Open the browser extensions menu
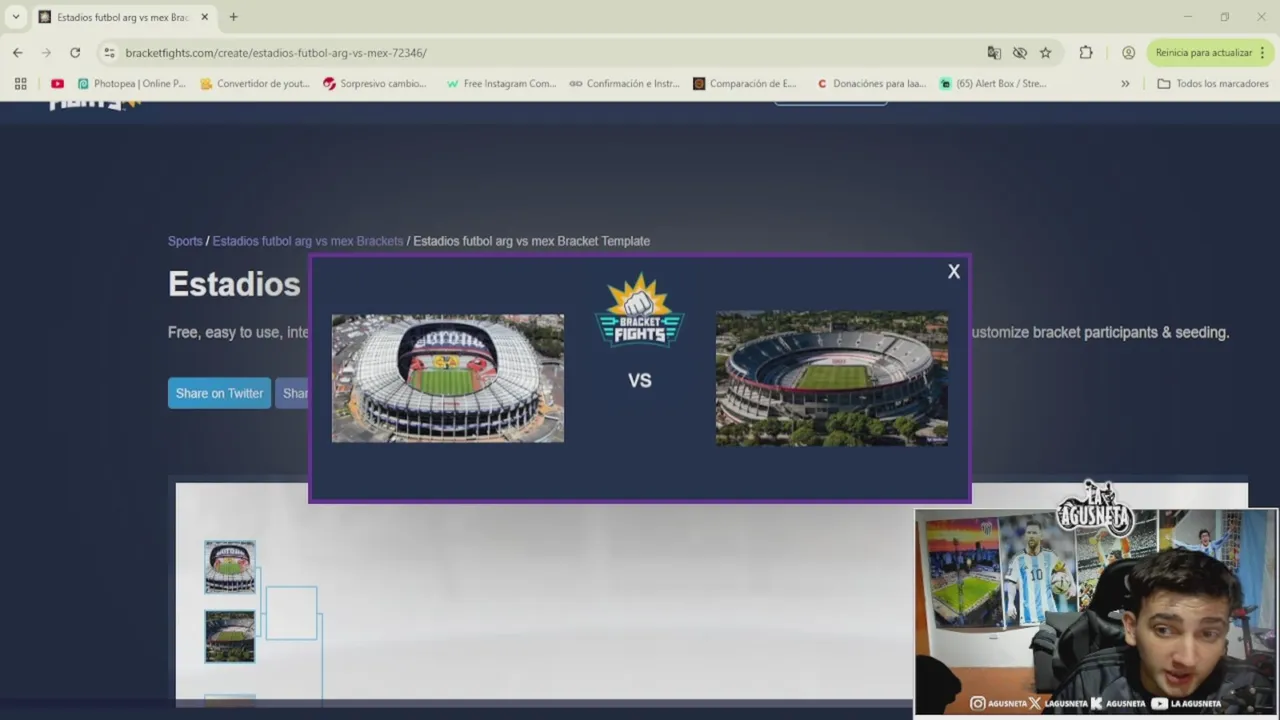The height and width of the screenshot is (720, 1280). coord(1086,53)
